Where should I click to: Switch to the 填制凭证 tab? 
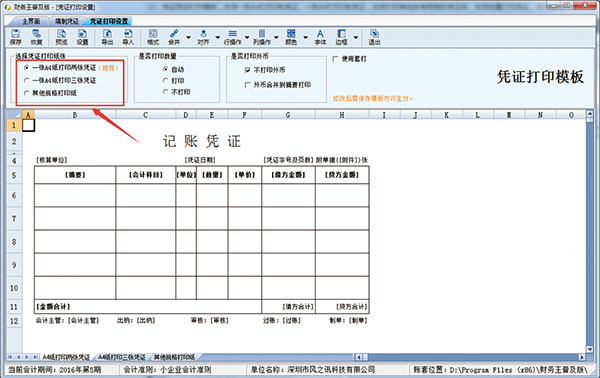coord(67,21)
